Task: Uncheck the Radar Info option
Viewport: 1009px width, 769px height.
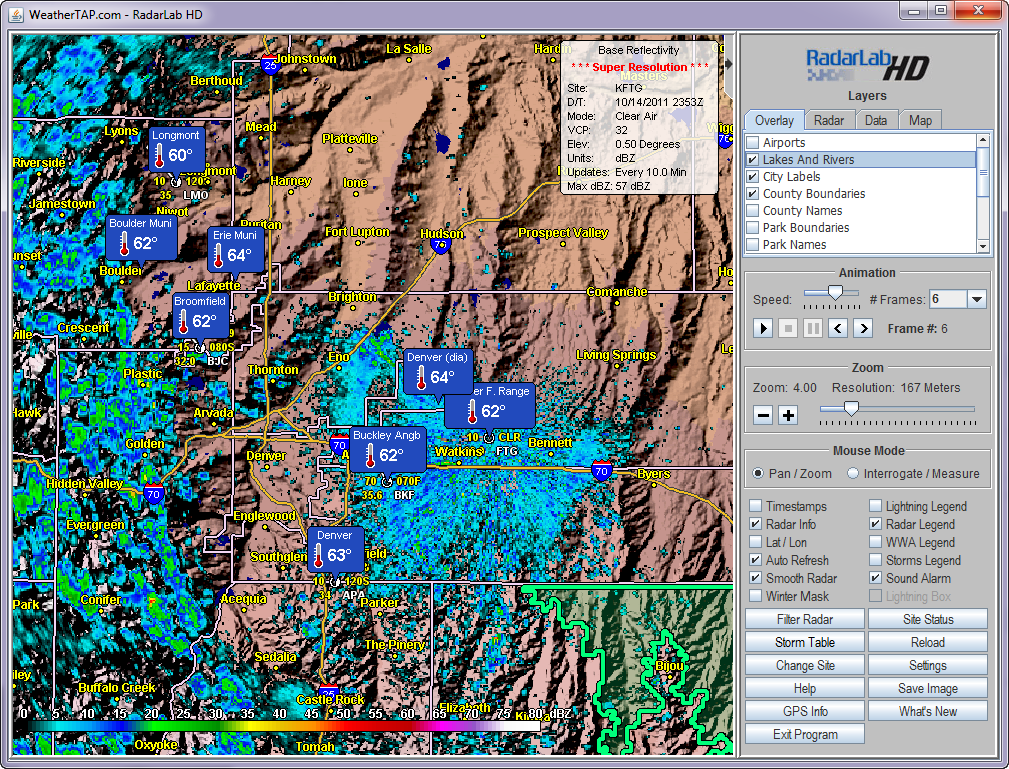Action: pos(755,524)
